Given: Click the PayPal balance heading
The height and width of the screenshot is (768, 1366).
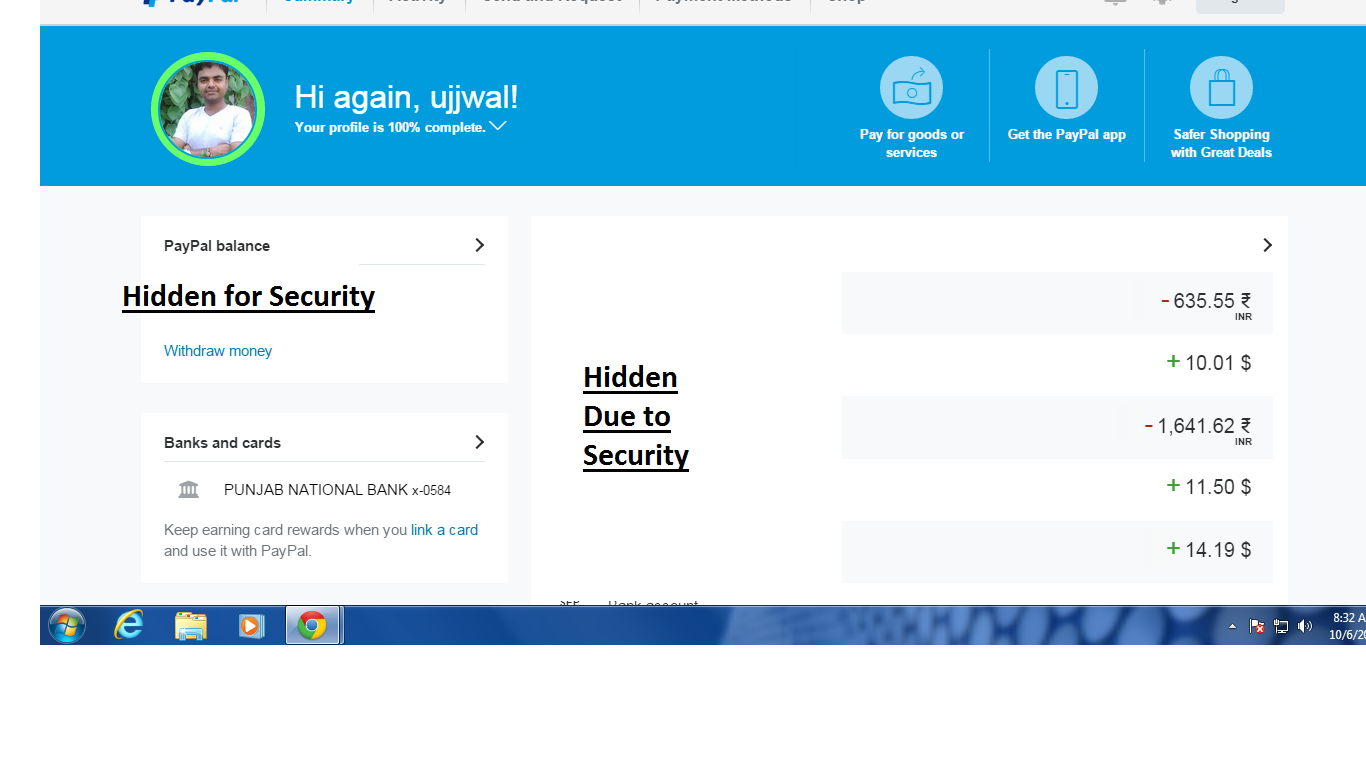Looking at the screenshot, I should (217, 246).
